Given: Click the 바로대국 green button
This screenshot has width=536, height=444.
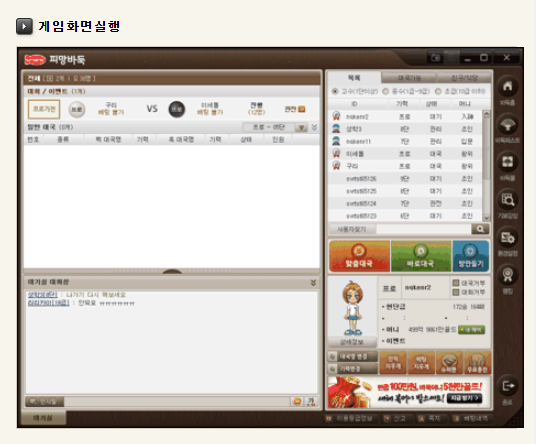Looking at the screenshot, I should (x=421, y=256).
